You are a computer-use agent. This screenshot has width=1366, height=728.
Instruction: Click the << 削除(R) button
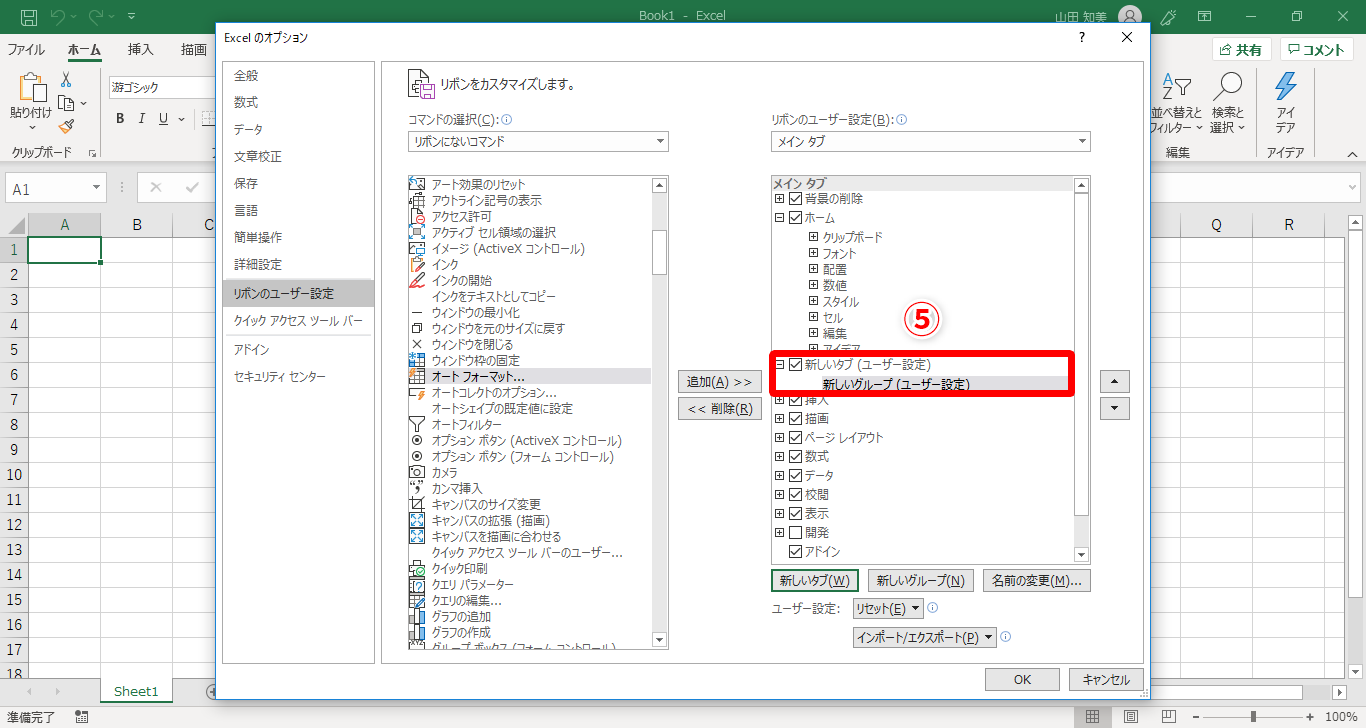pos(719,409)
